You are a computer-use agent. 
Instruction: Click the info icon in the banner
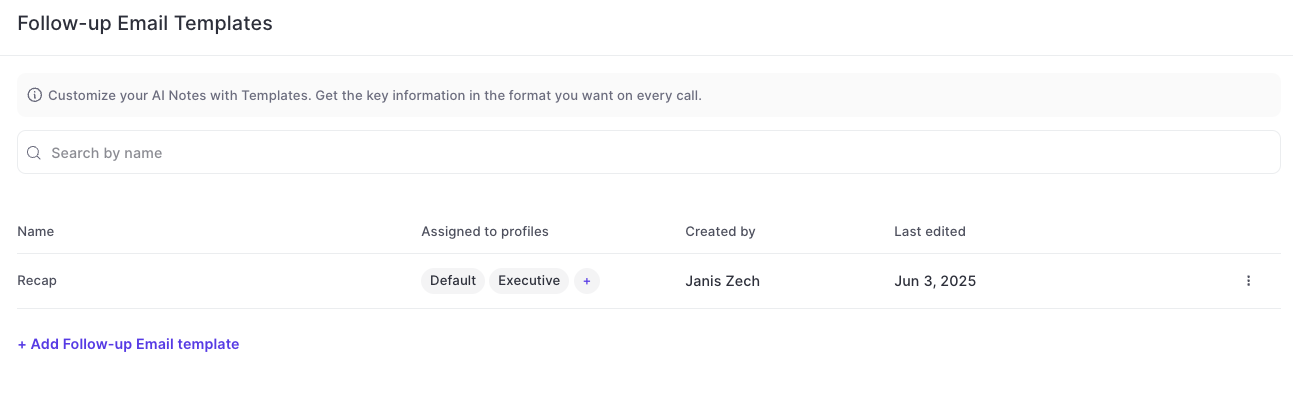pos(35,96)
